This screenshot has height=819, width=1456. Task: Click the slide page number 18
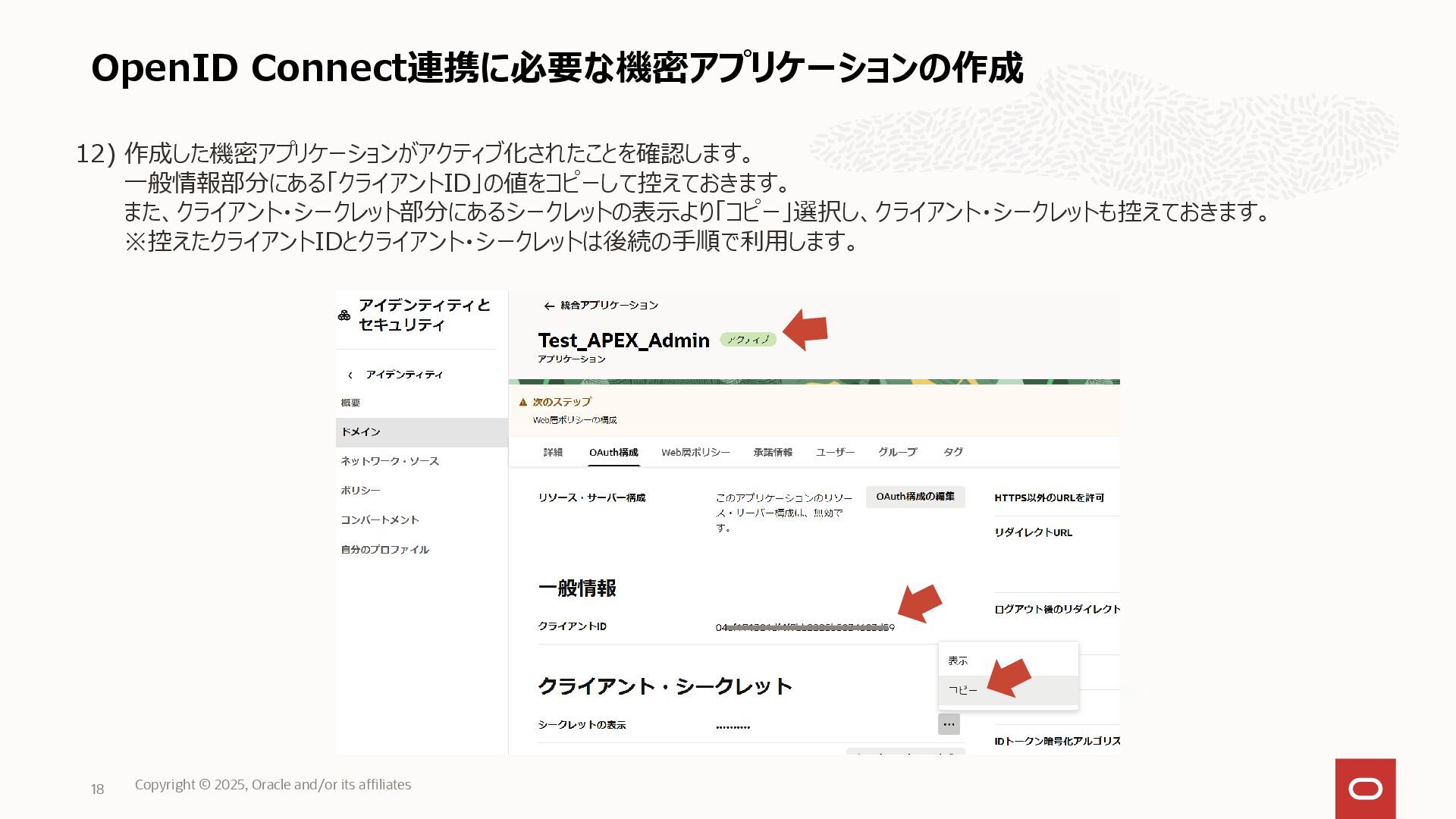click(97, 789)
